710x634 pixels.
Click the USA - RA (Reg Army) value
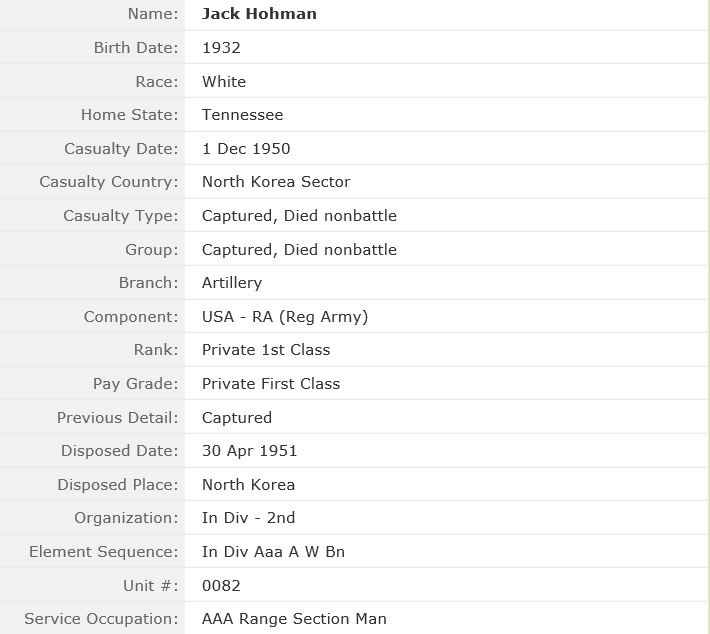[x=285, y=317]
